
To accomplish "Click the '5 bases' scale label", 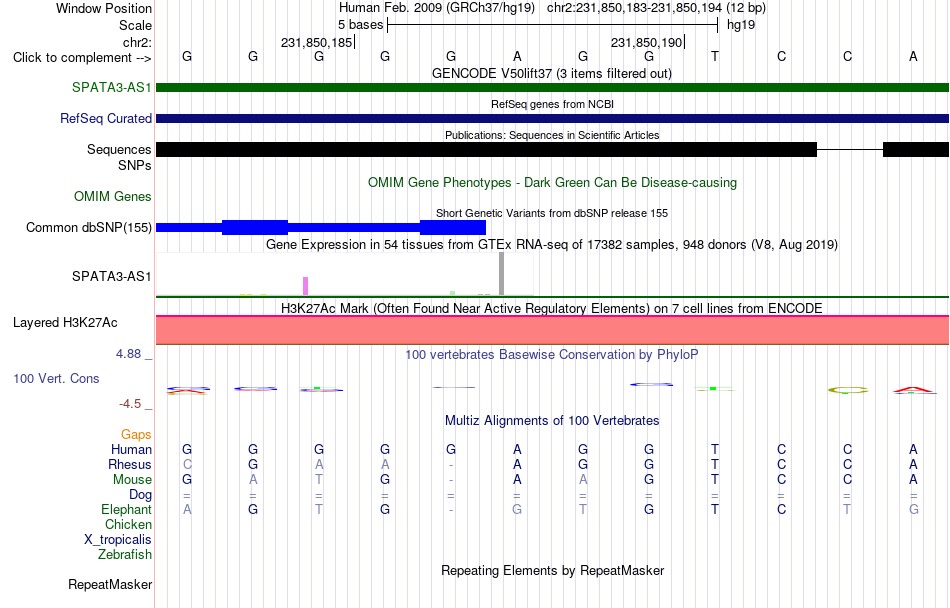I will pos(360,25).
